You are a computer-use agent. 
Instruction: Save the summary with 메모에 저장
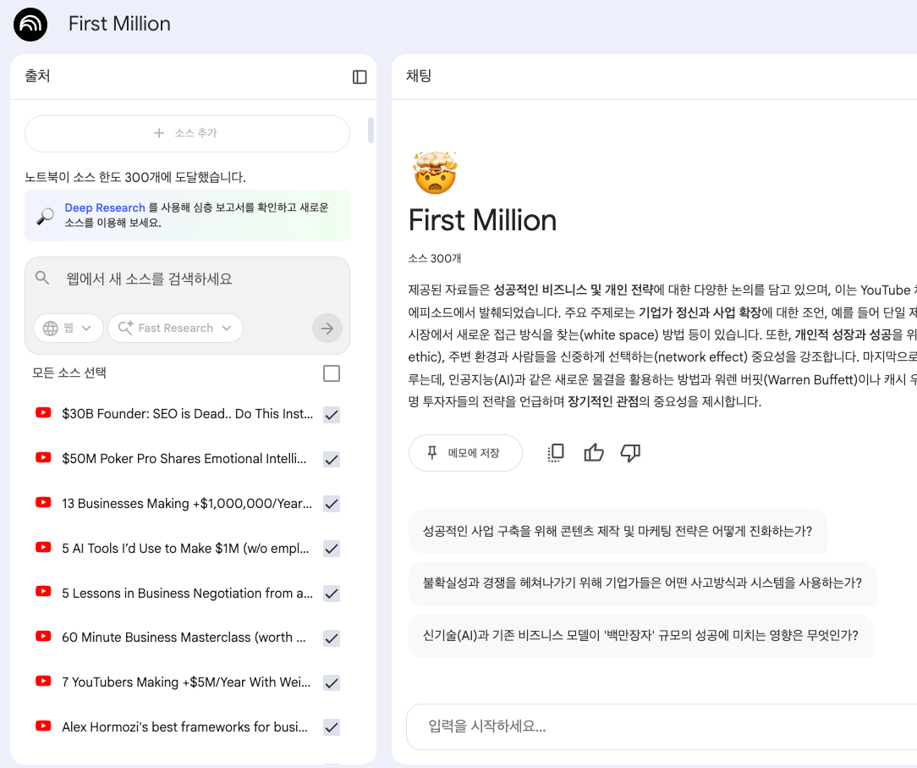[x=464, y=452]
